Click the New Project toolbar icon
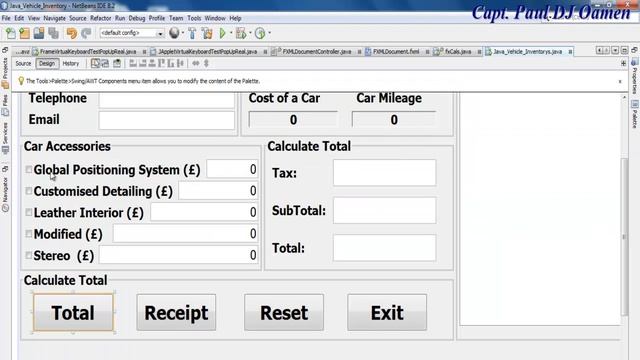The height and width of the screenshot is (360, 640). 24,33
